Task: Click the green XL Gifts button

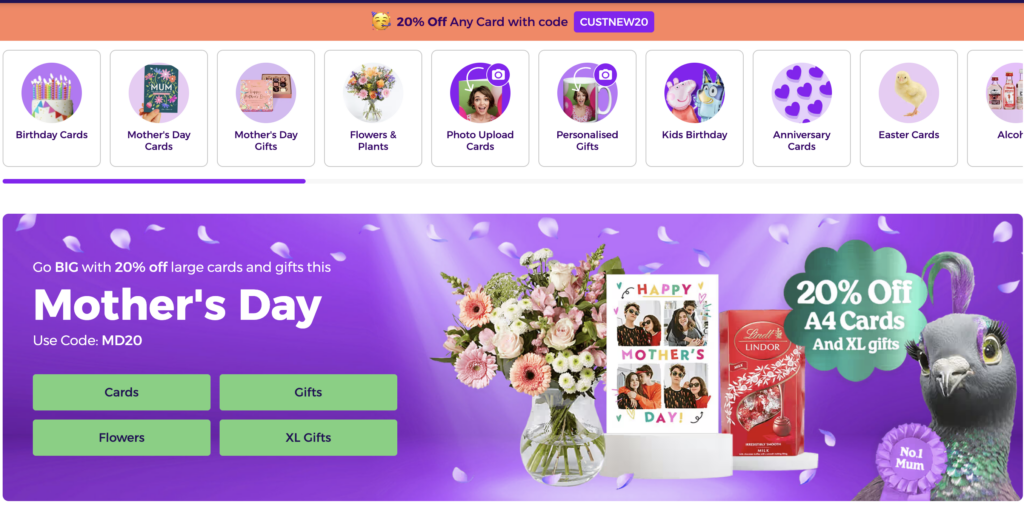Action: 308,437
